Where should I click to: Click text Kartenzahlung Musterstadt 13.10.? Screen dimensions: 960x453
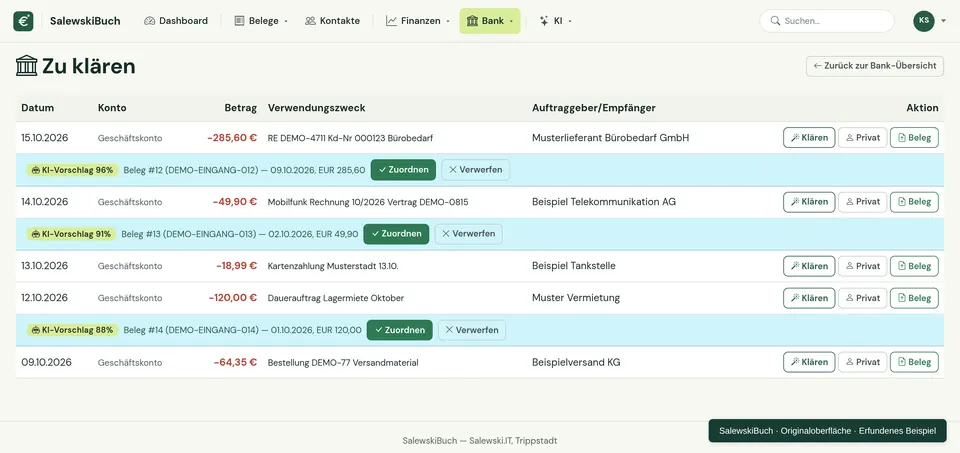[x=333, y=266]
